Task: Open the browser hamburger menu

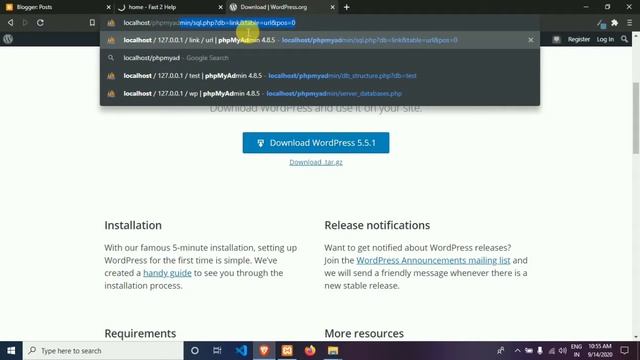Action: pos(629,23)
